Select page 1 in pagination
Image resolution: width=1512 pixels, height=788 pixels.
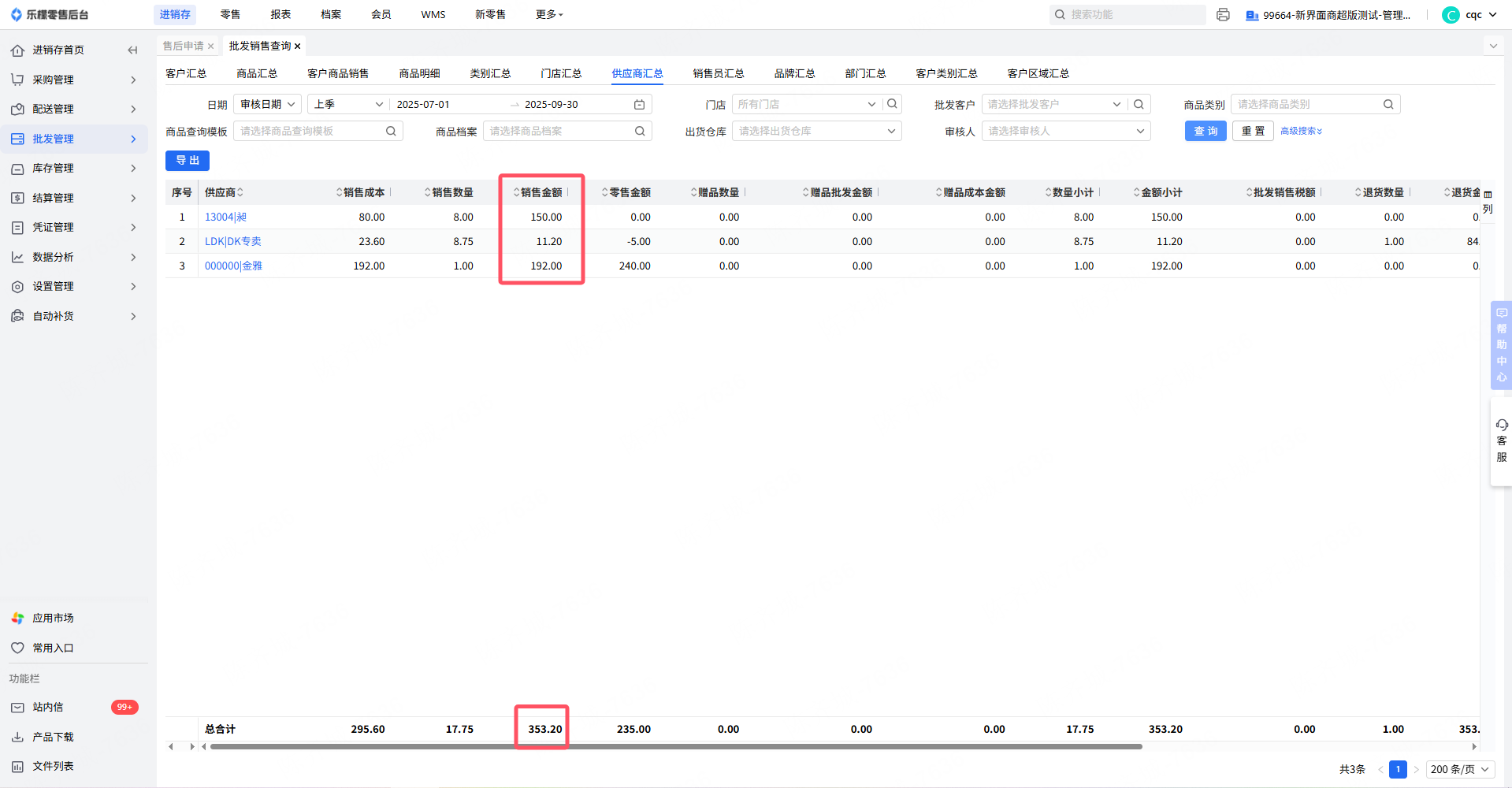tap(1398, 769)
